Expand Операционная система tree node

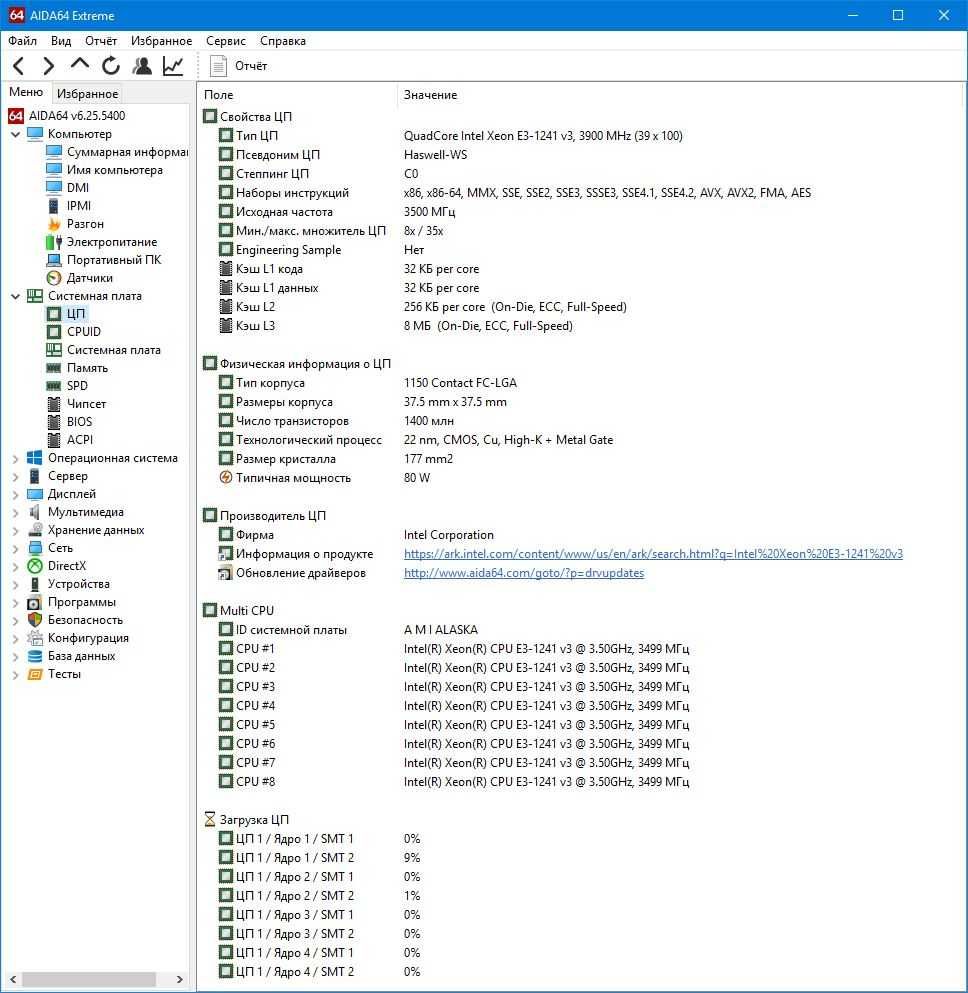tap(15, 459)
